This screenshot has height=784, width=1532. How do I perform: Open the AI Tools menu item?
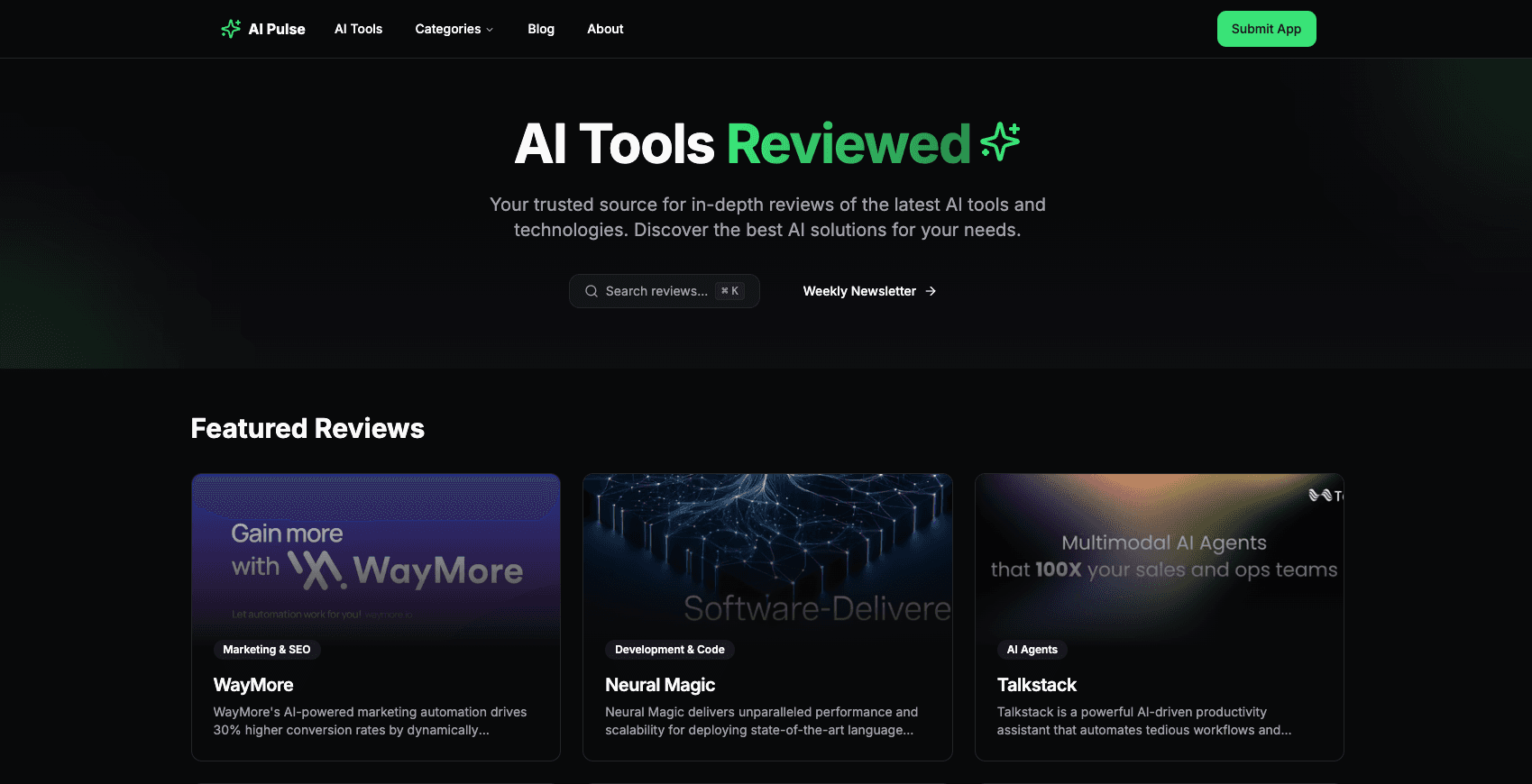(x=358, y=29)
